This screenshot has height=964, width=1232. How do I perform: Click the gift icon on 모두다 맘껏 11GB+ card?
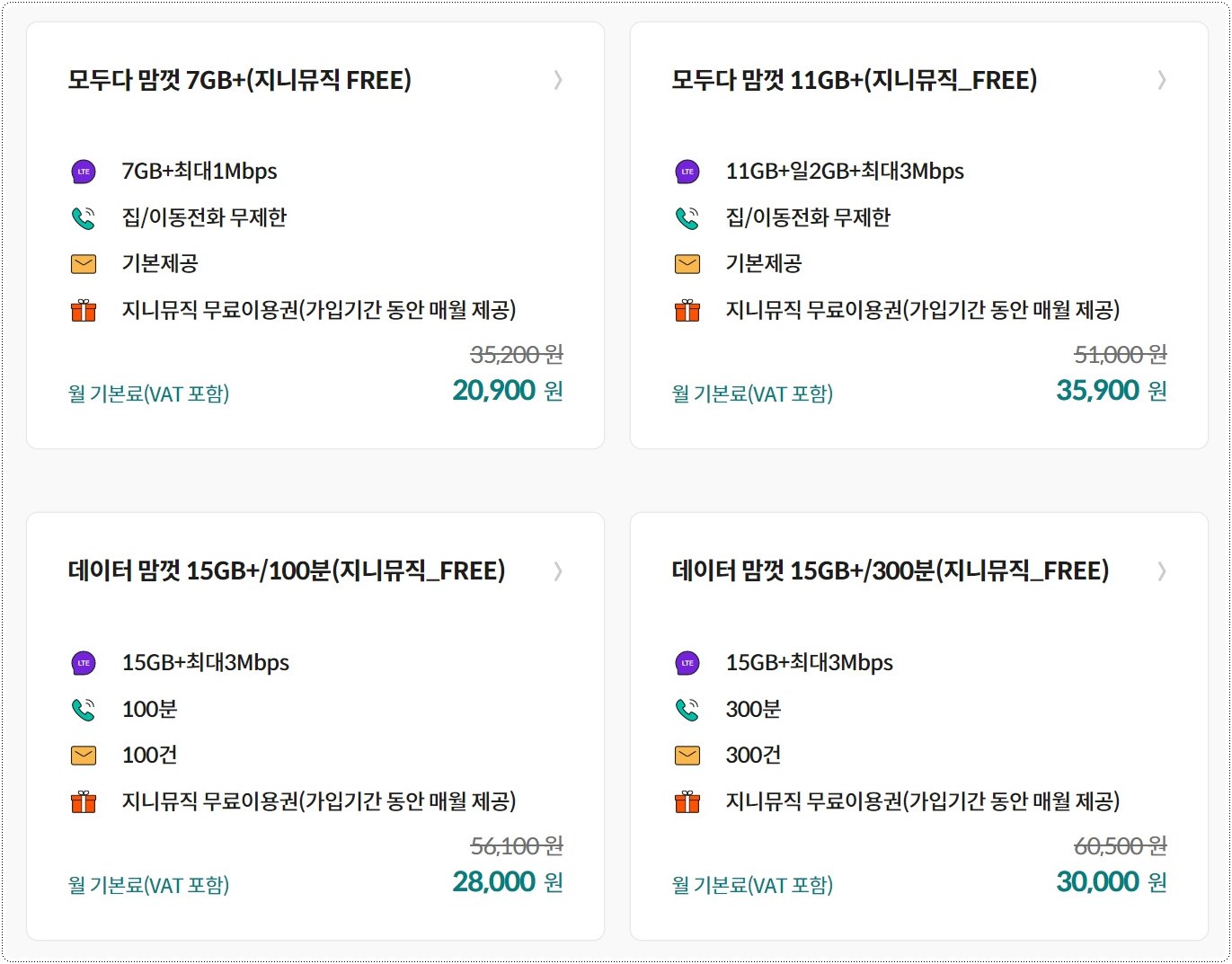(687, 311)
